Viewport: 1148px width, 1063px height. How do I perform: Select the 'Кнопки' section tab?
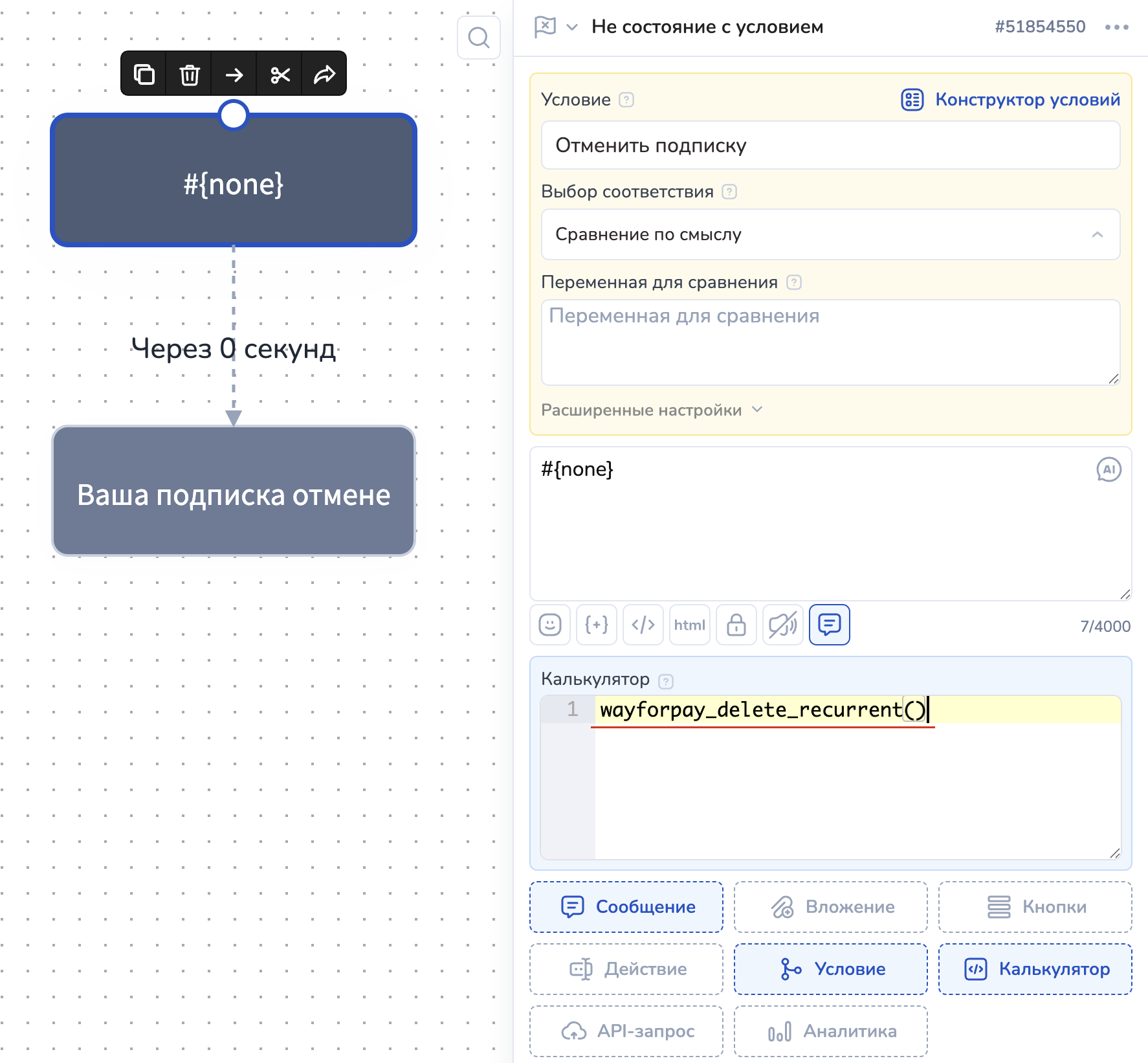pyautogui.click(x=1035, y=907)
